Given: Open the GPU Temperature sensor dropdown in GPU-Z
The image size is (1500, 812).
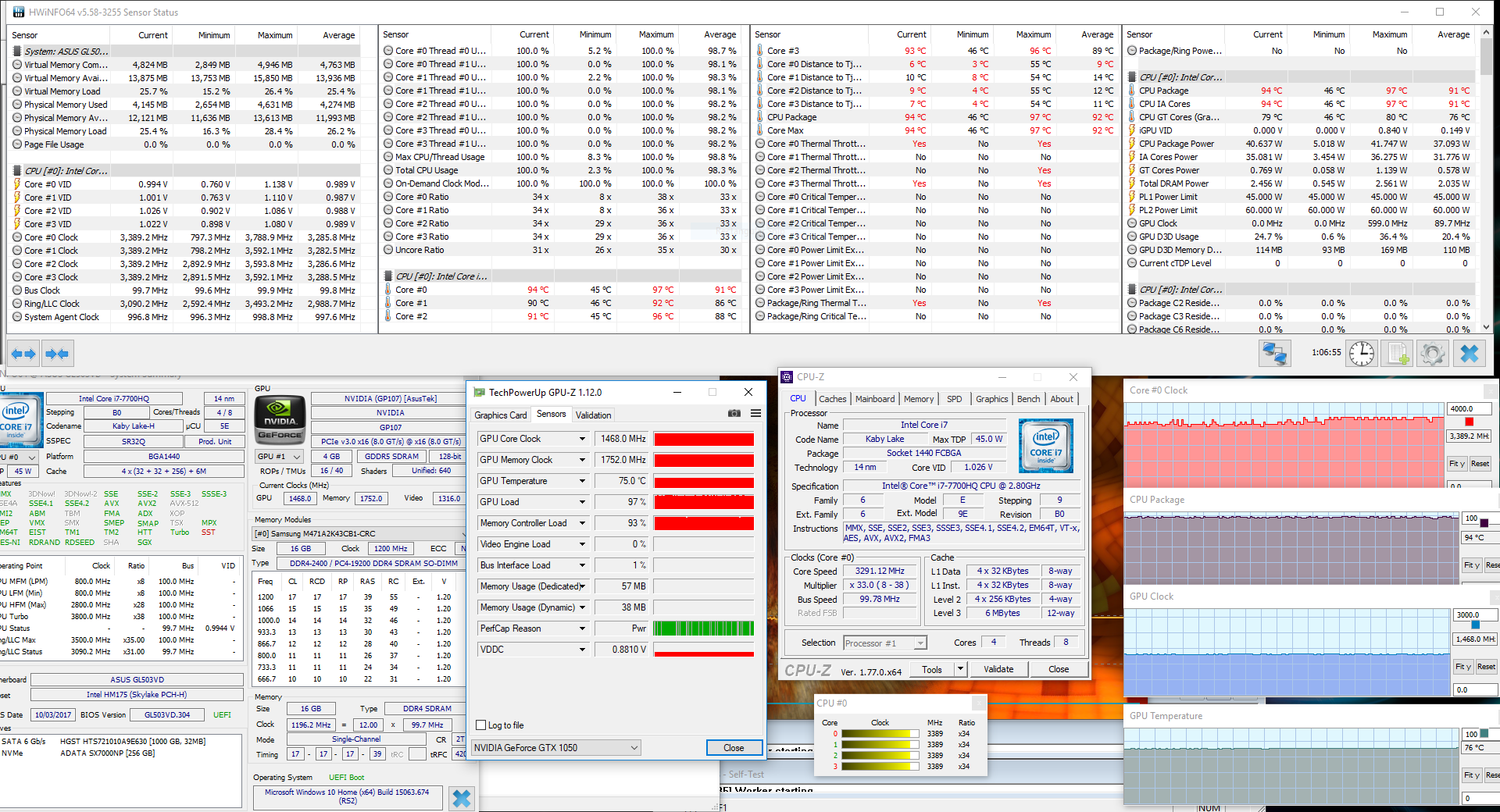Looking at the screenshot, I should coord(582,481).
